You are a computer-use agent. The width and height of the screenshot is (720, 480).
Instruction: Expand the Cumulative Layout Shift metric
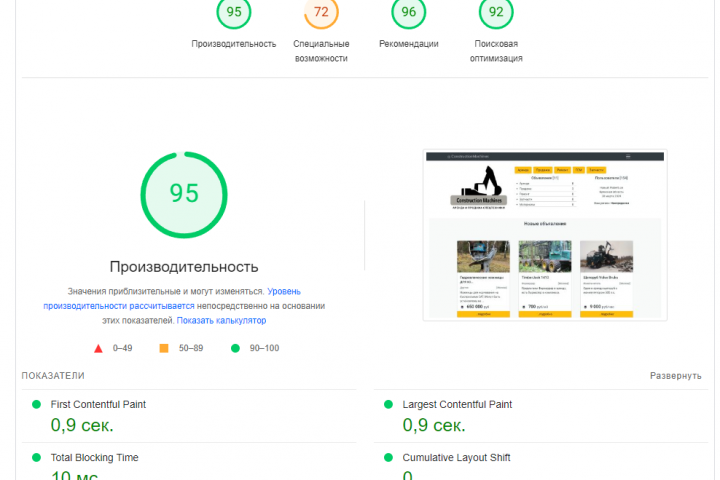[x=541, y=462]
